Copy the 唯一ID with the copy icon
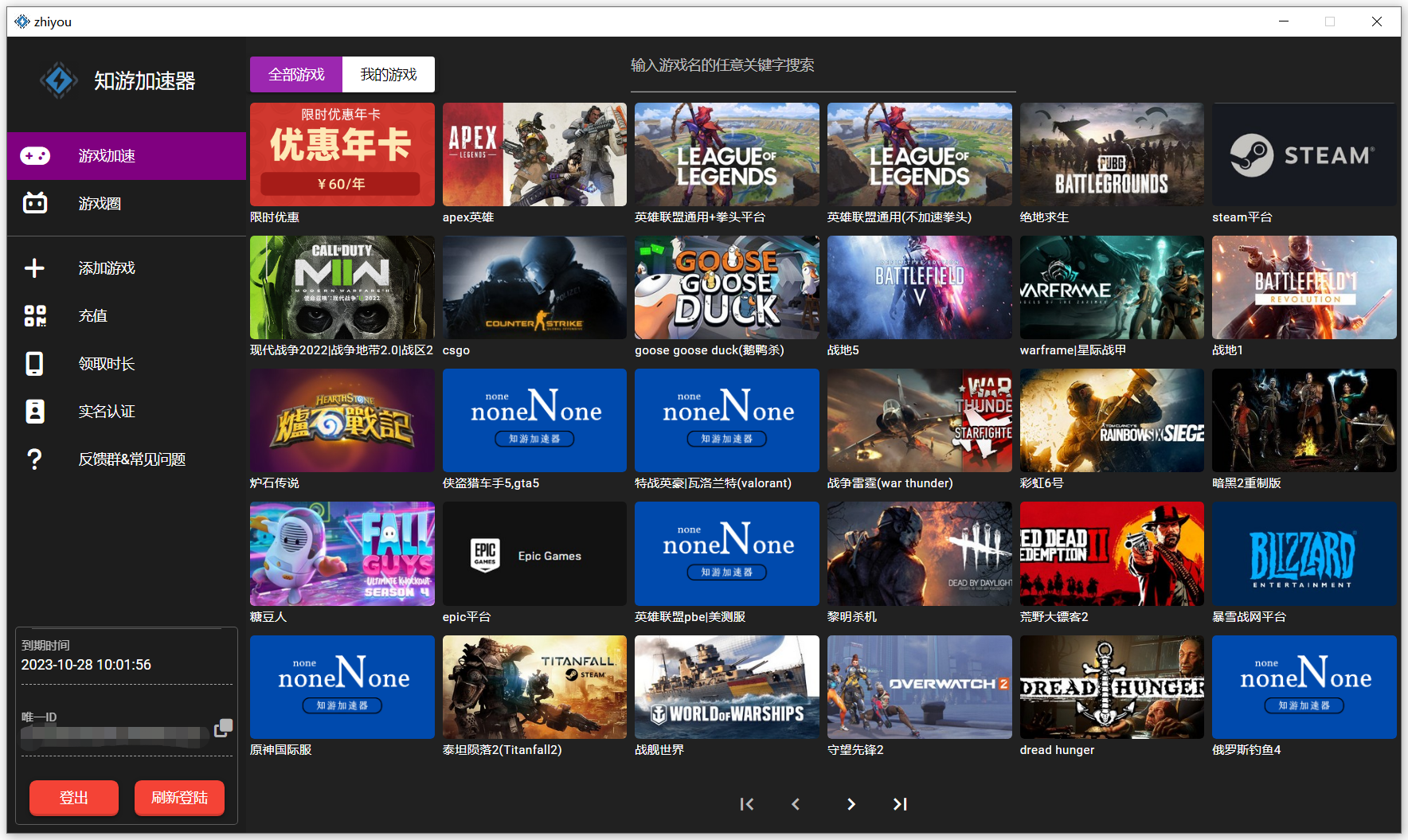 223,728
